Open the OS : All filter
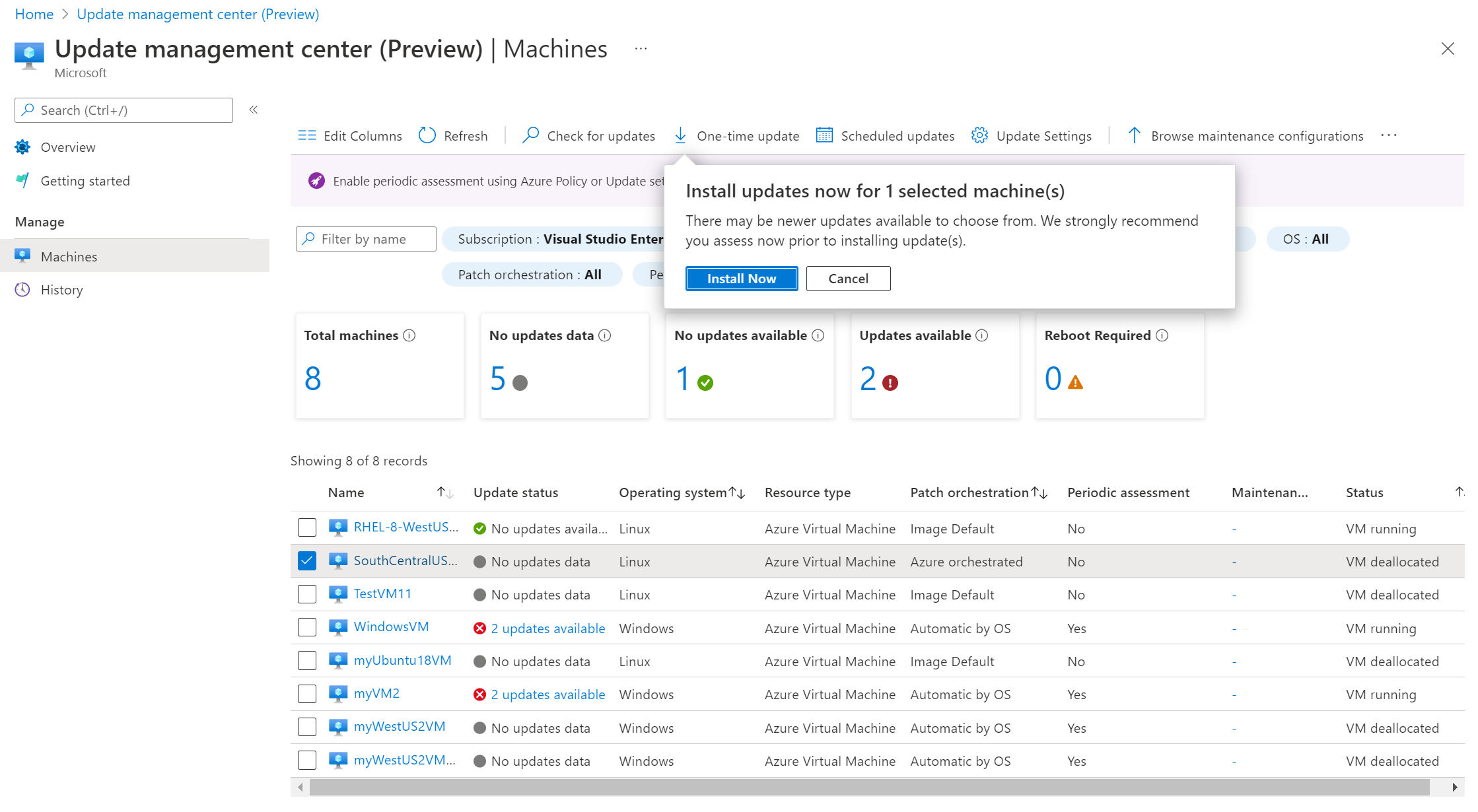This screenshot has height=812, width=1478. 1307,239
